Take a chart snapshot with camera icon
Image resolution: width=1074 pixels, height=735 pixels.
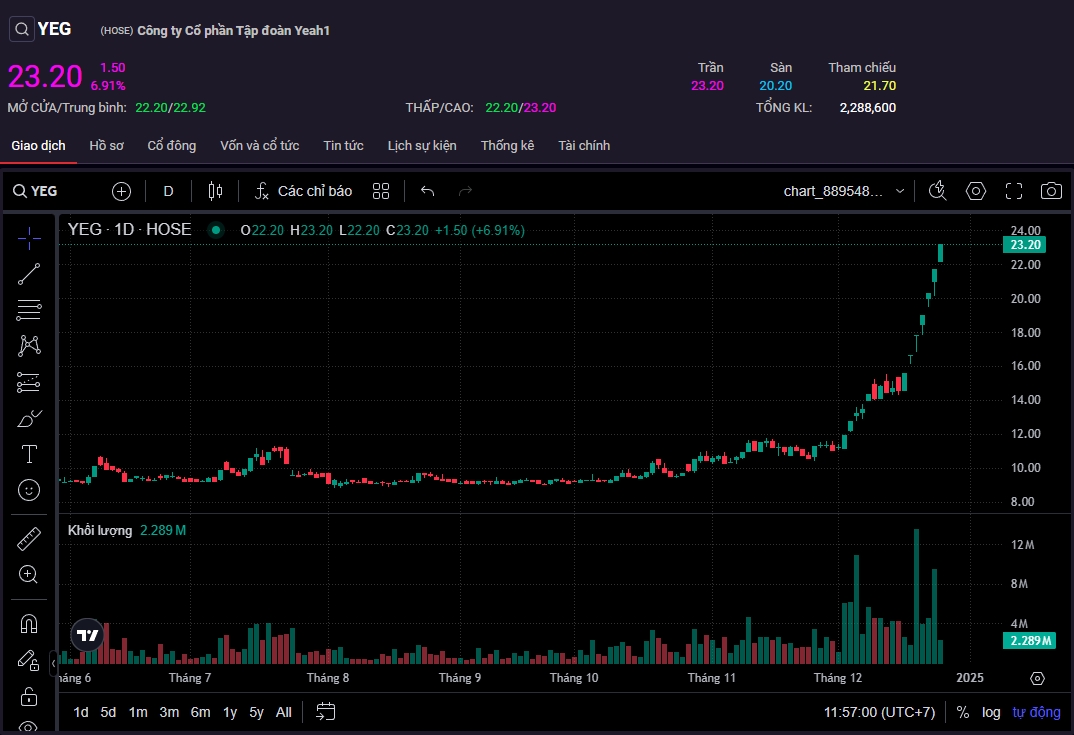click(1051, 191)
